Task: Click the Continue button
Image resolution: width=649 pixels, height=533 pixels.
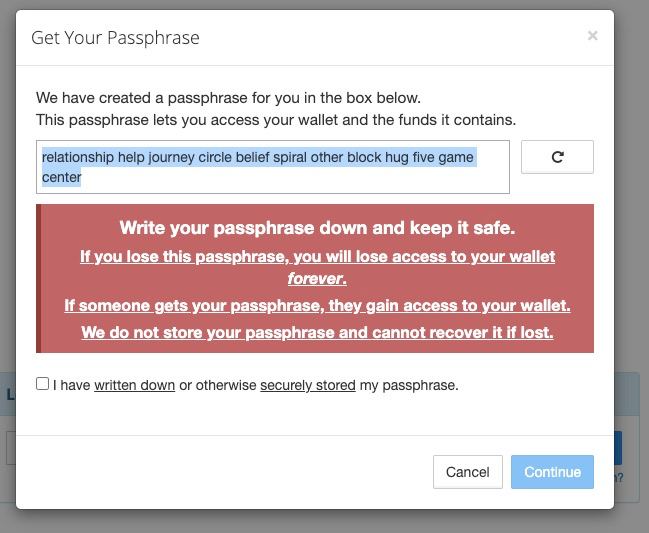Action: click(x=552, y=472)
